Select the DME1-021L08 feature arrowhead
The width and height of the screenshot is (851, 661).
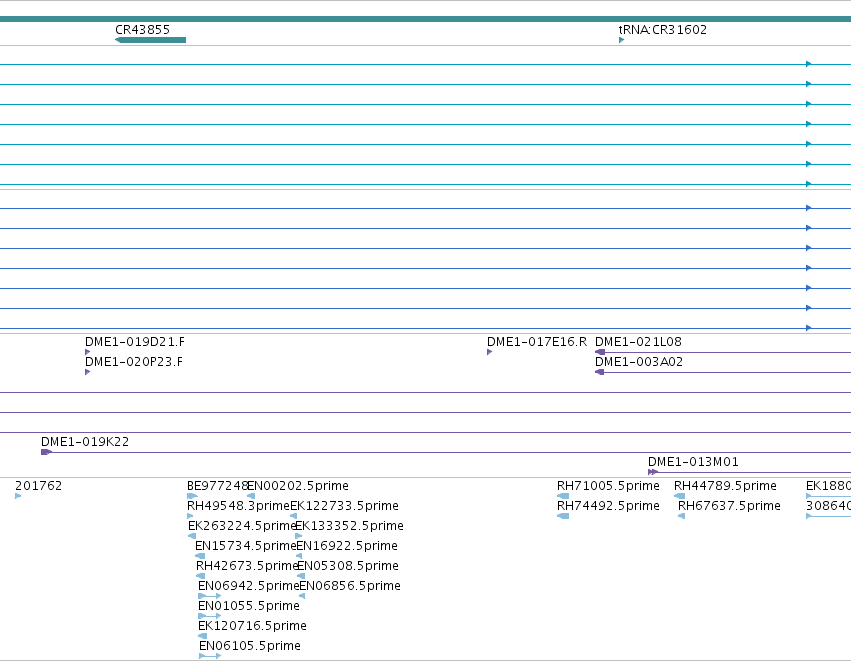[x=600, y=352]
